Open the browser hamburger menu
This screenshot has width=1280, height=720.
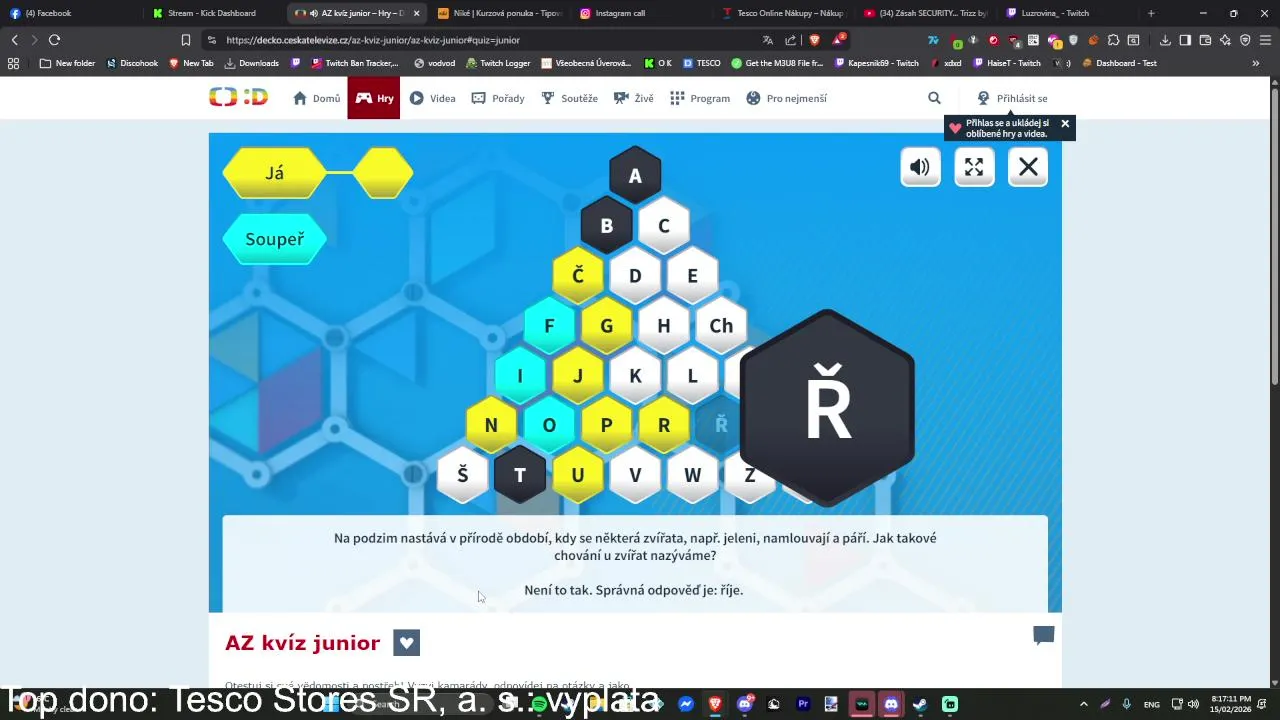[1265, 40]
